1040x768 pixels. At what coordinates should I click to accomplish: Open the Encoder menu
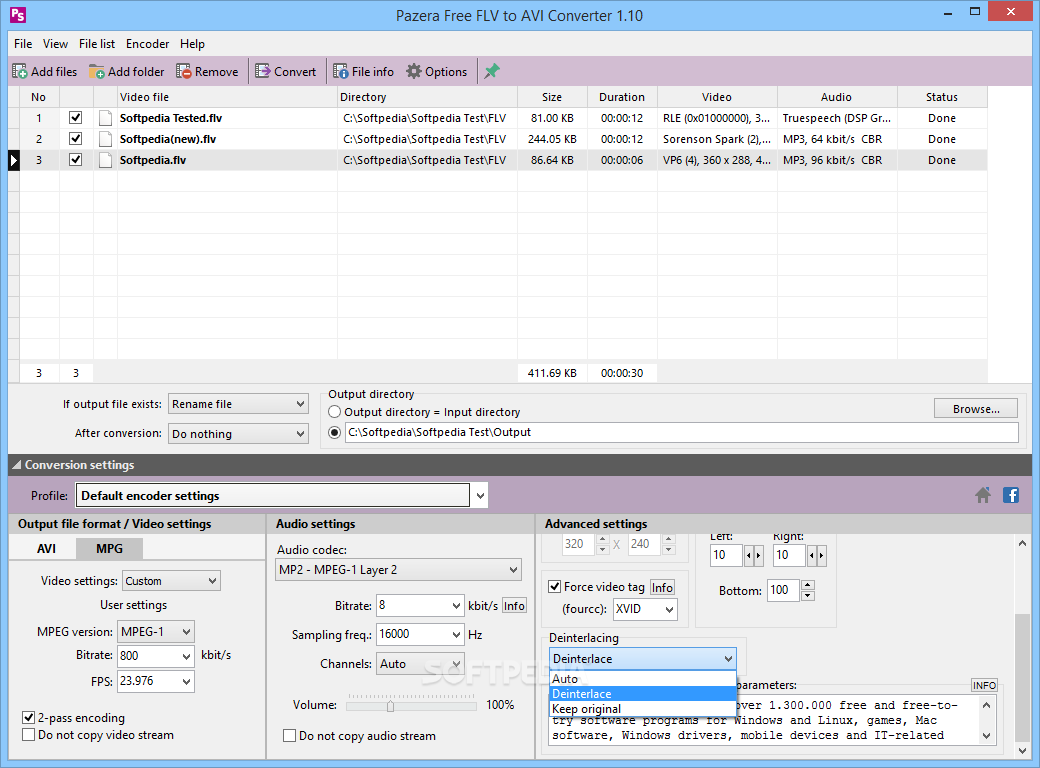coord(147,44)
